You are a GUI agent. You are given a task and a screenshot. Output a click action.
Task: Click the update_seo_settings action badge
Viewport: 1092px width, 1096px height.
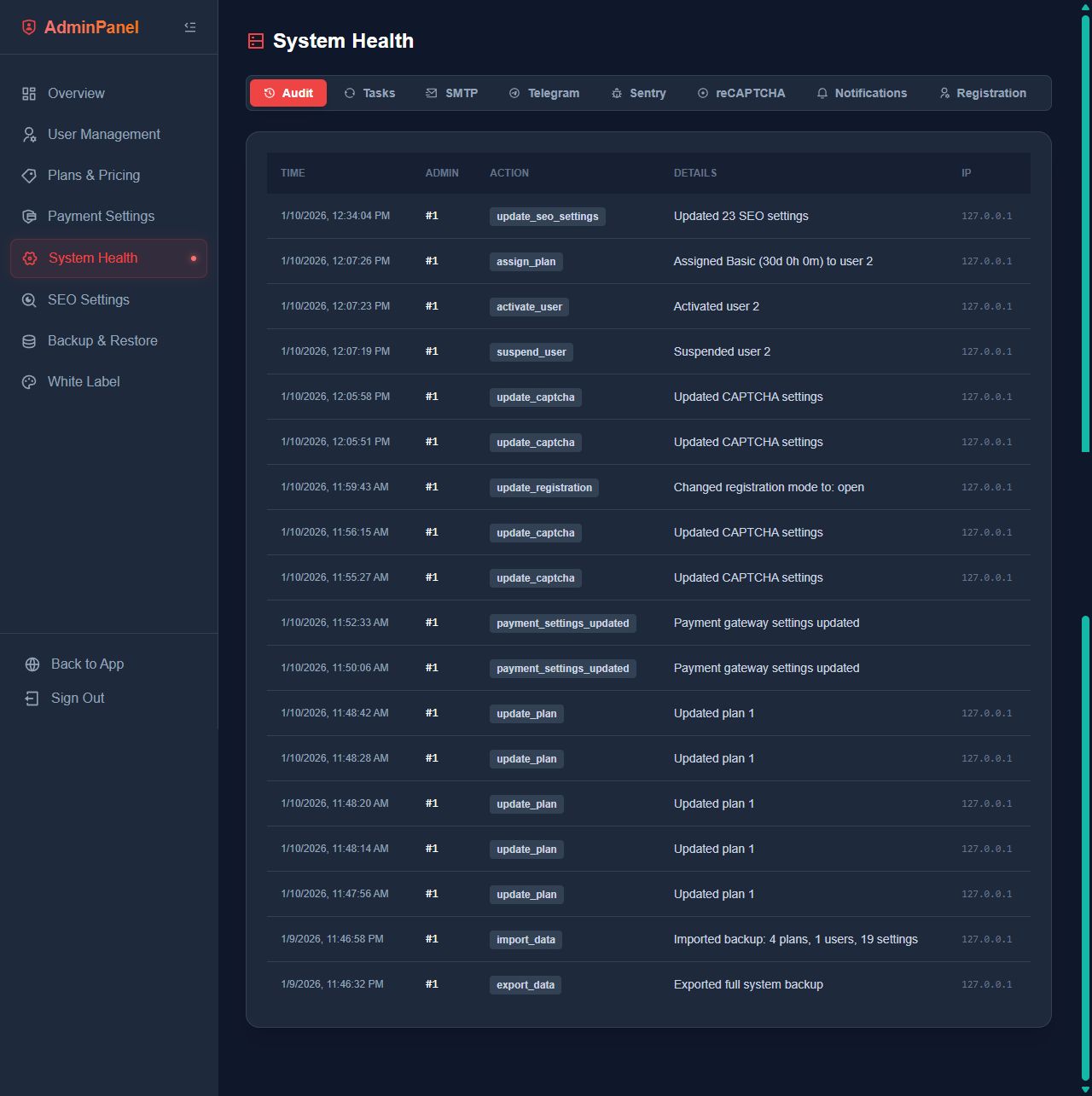[x=547, y=217]
